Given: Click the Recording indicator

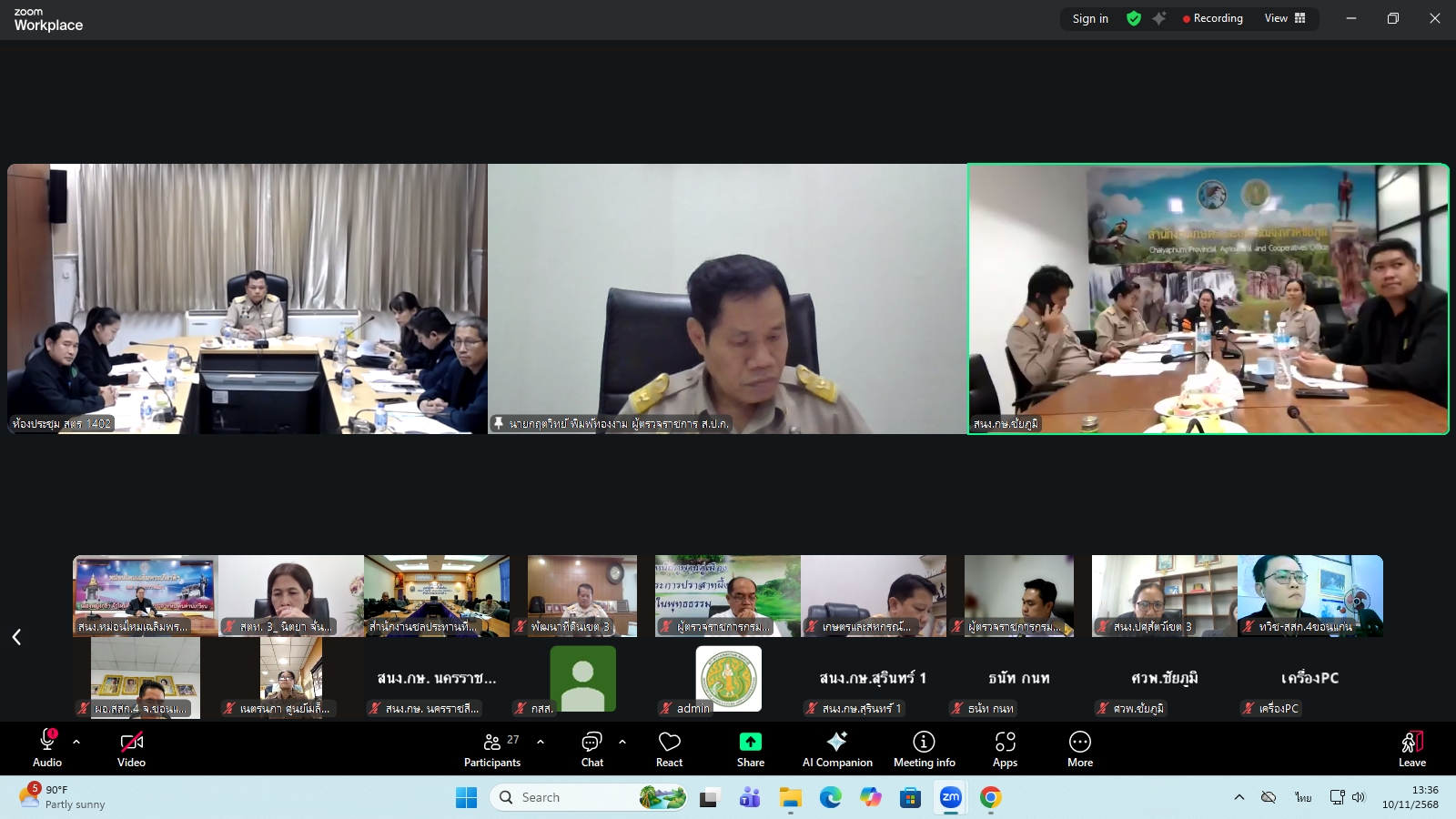Looking at the screenshot, I should pyautogui.click(x=1213, y=18).
